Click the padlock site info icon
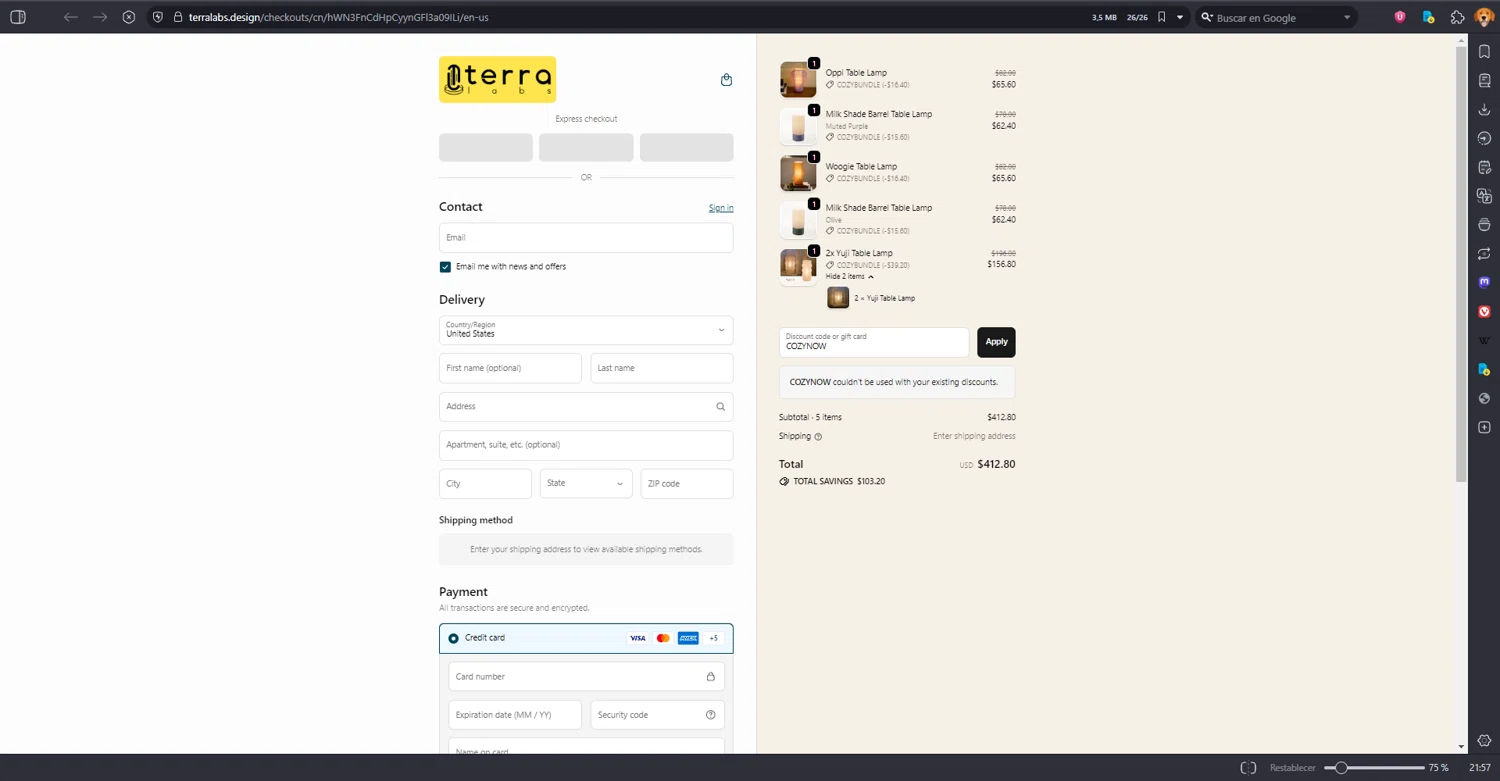The height and width of the screenshot is (781, 1500). (178, 17)
